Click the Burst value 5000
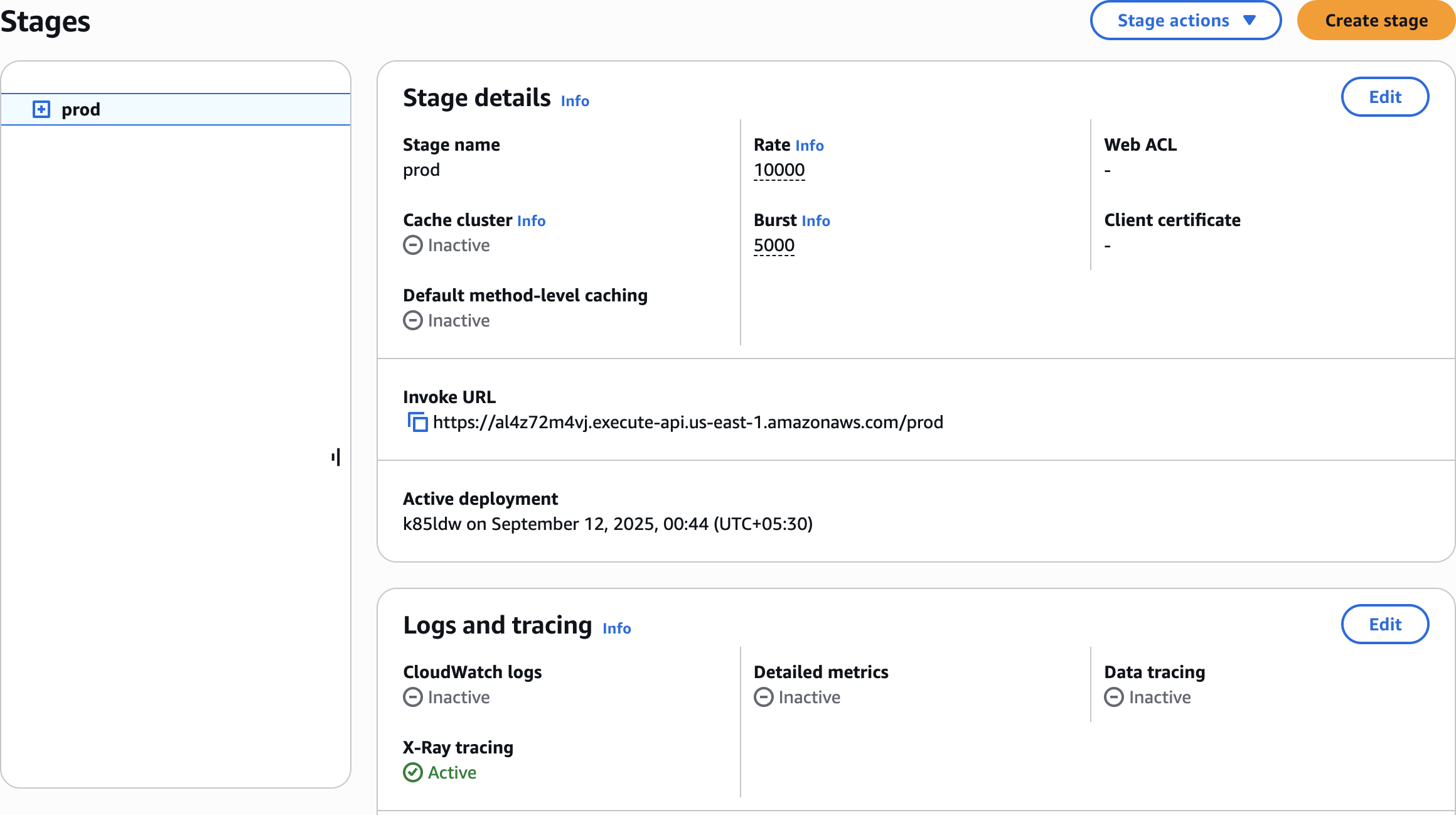1456x815 pixels. [774, 246]
